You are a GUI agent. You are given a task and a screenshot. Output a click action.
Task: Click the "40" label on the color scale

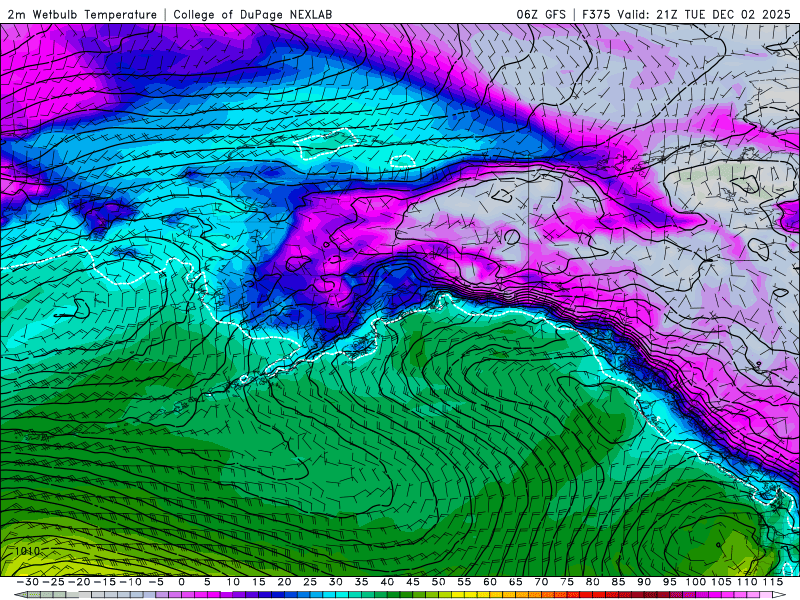pos(387,582)
